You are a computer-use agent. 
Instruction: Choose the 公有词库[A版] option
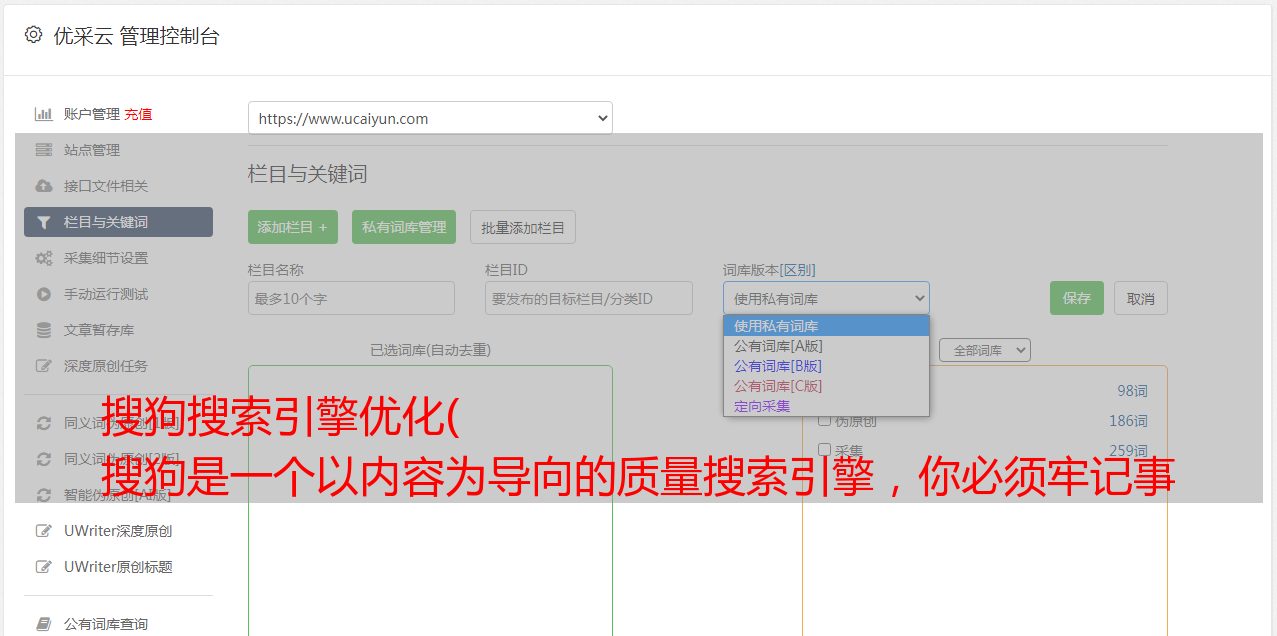(x=826, y=346)
